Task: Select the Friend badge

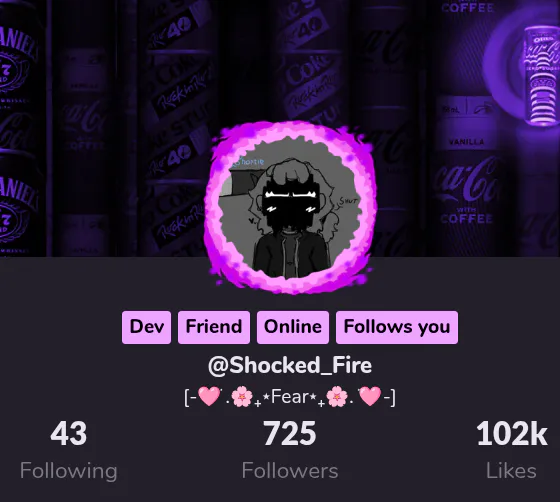Action: coord(214,327)
